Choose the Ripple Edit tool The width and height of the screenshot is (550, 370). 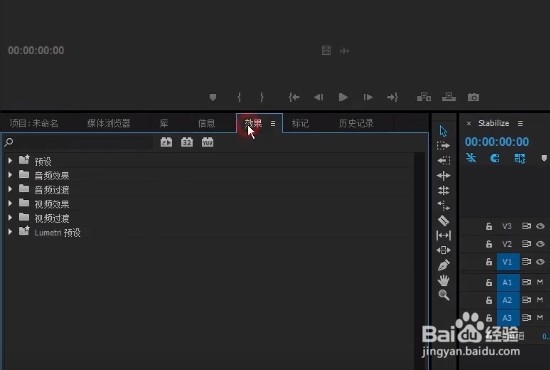pyautogui.click(x=443, y=176)
